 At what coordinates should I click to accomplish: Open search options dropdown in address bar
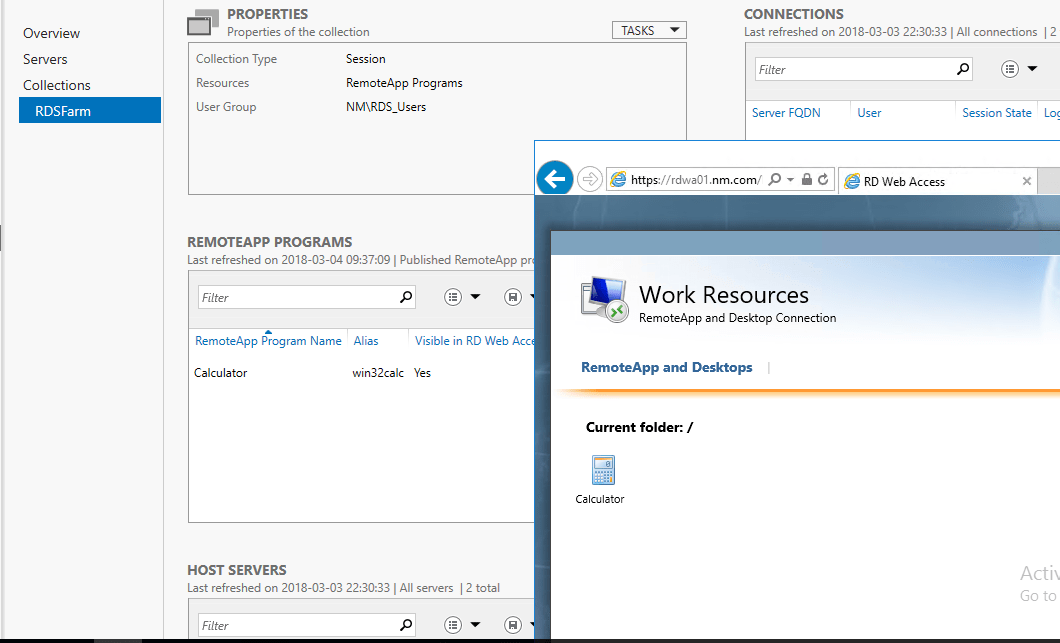point(792,178)
